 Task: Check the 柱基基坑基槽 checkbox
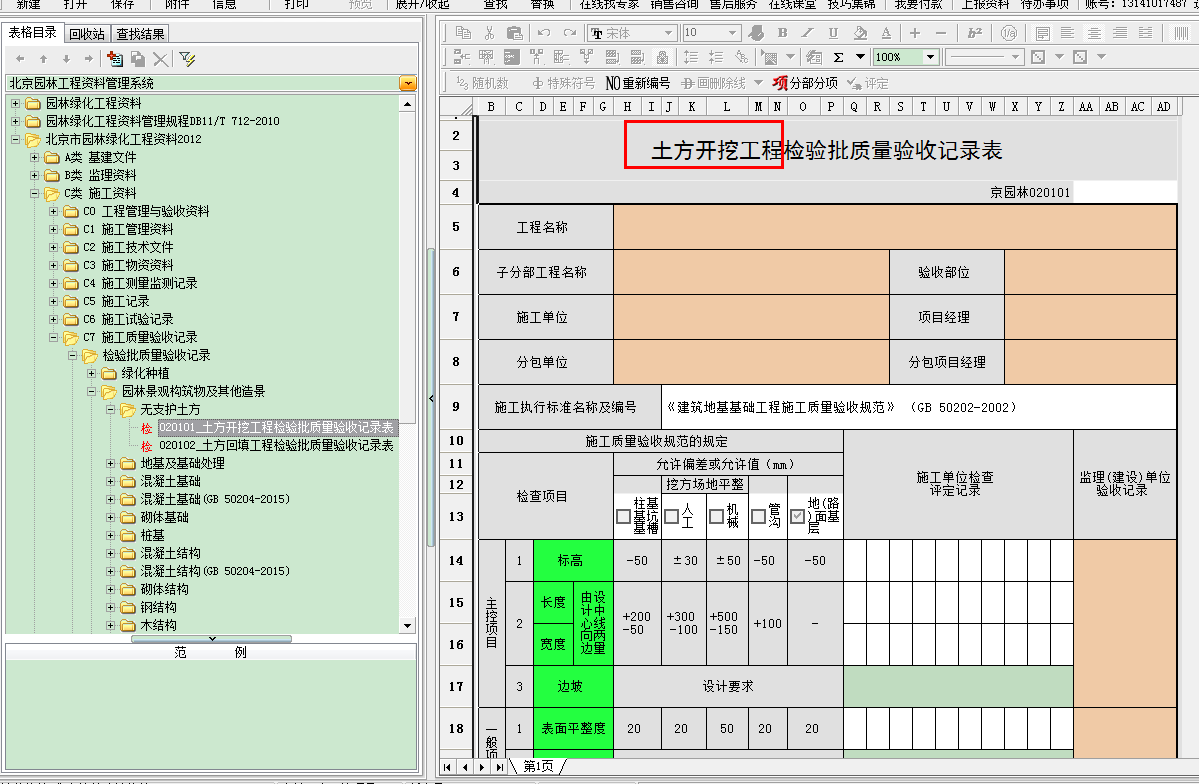pos(624,517)
